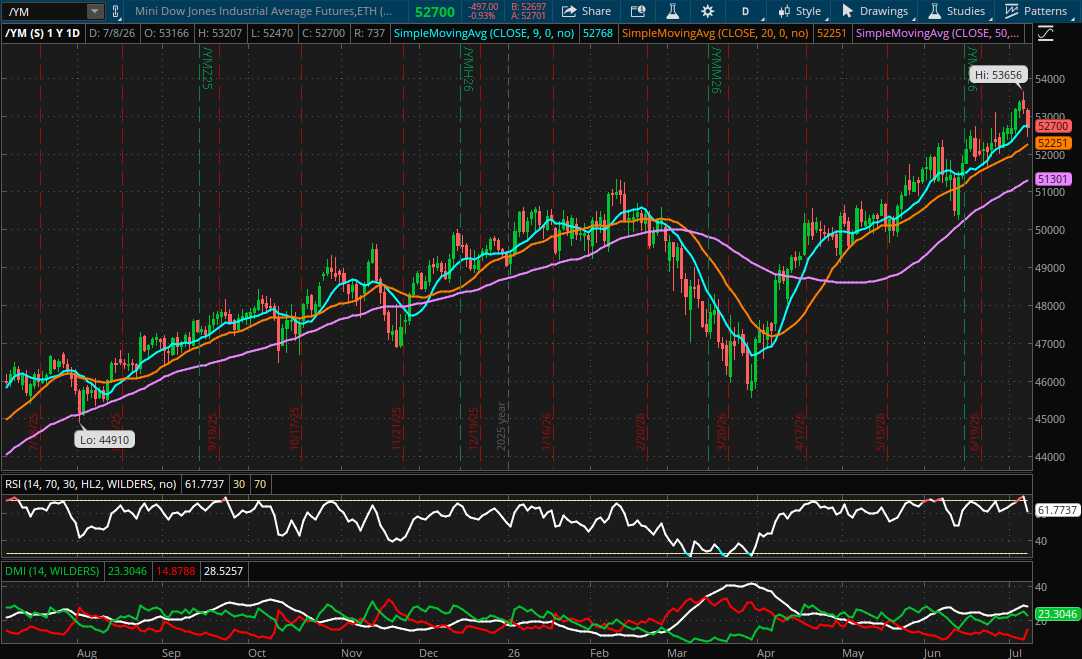Click the 50000 price axis label
The width and height of the screenshot is (1082, 659).
click(1050, 230)
